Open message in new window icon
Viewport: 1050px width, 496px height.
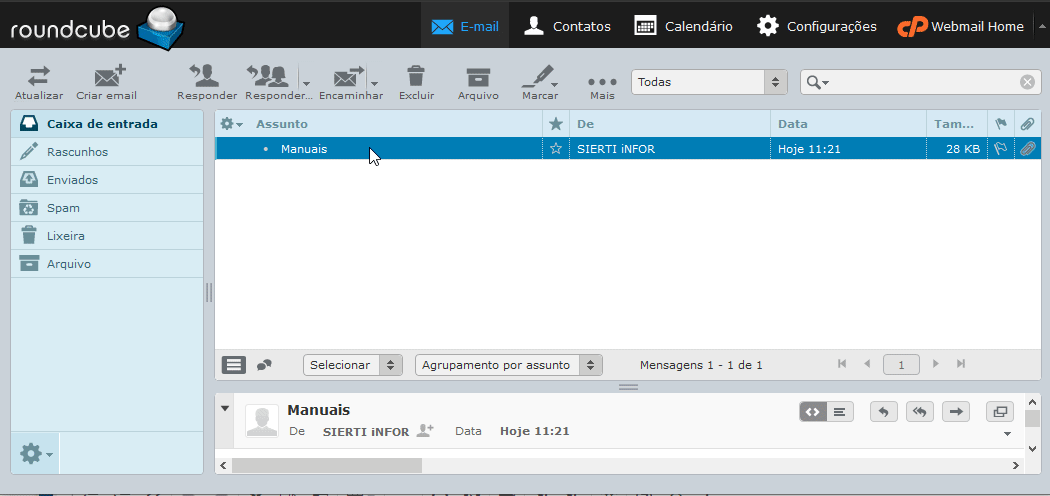click(1000, 412)
